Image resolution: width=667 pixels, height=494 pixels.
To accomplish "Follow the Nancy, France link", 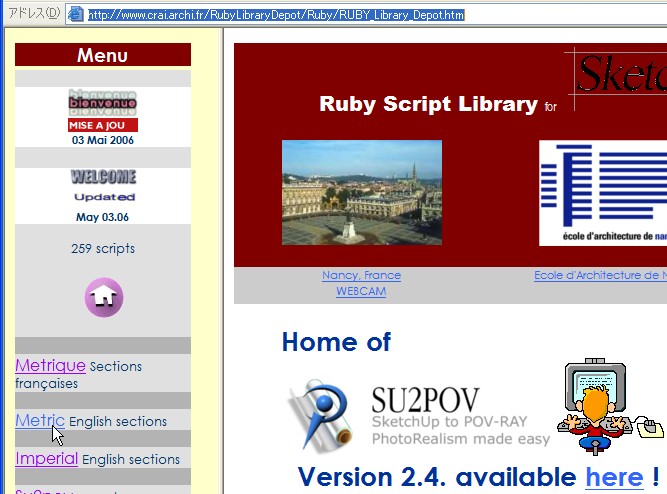I will click(361, 275).
